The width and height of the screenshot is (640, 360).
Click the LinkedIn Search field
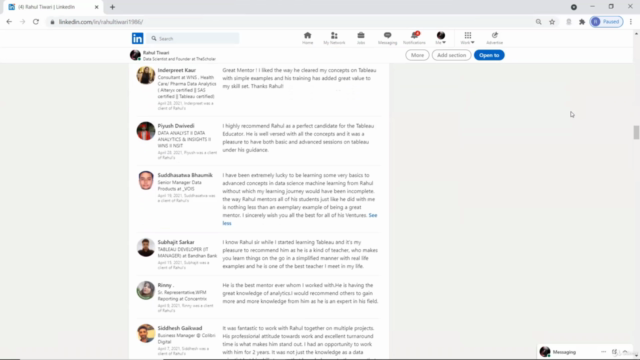(193, 38)
